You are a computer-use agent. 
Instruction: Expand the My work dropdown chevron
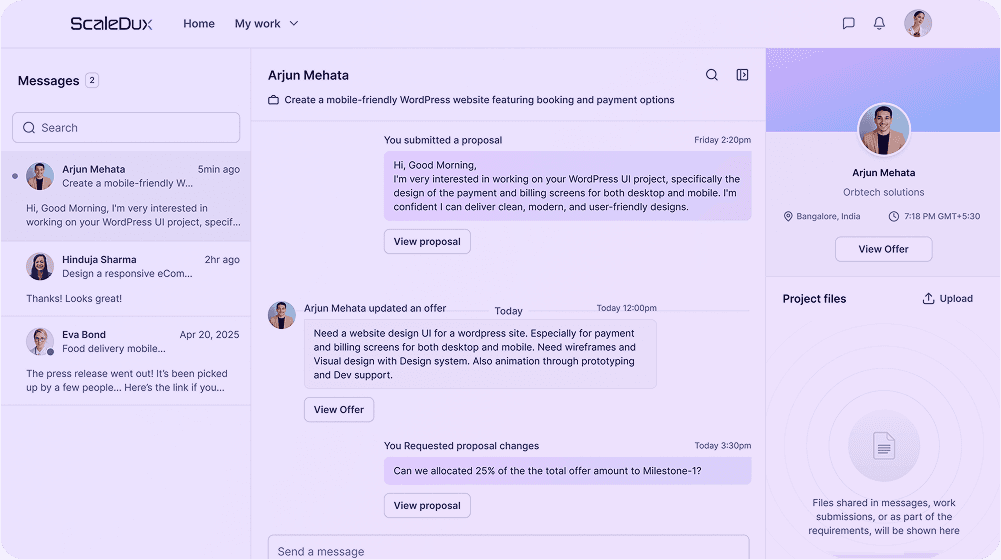tap(294, 24)
